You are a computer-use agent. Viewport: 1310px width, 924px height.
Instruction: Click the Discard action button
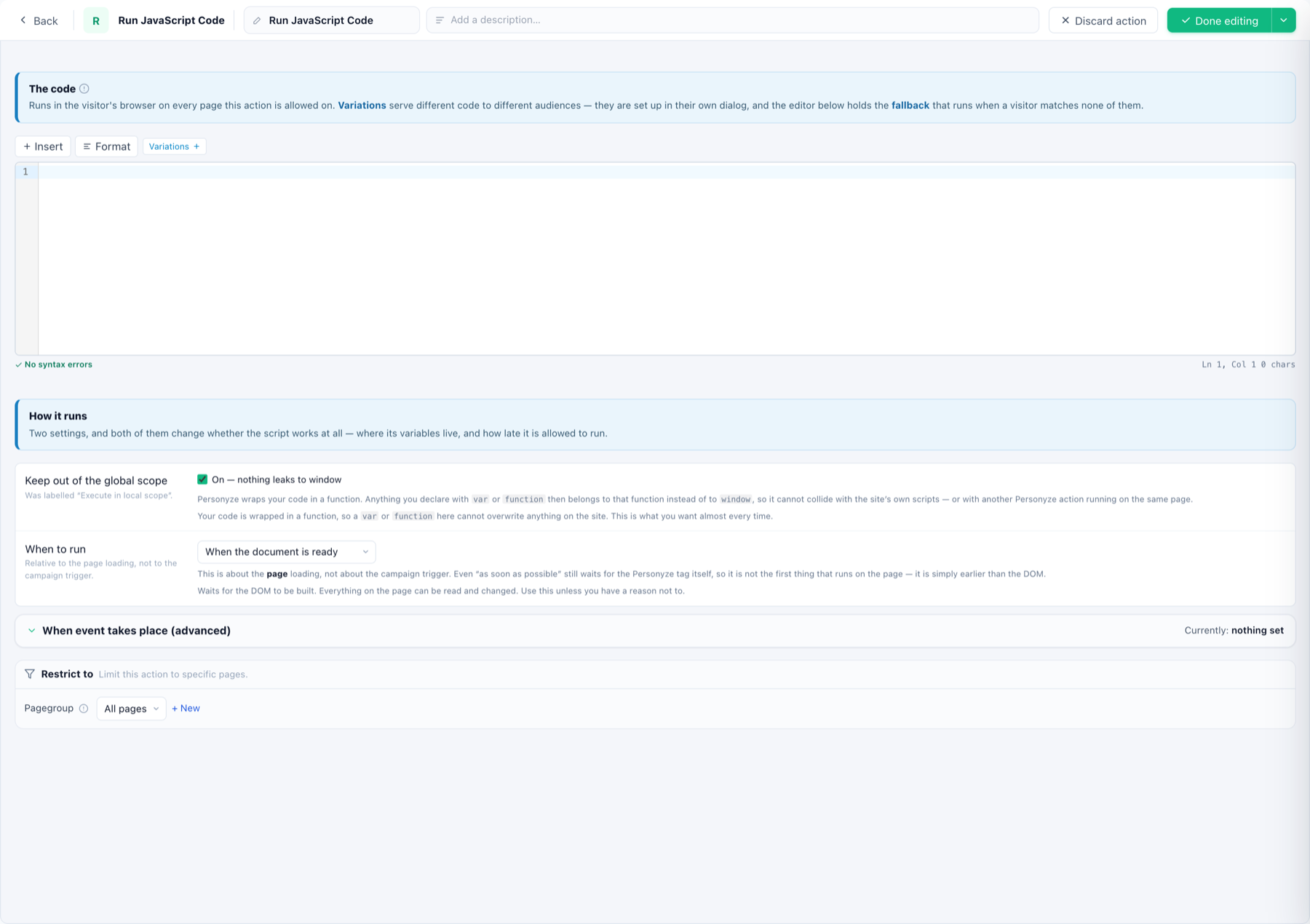coord(1103,20)
